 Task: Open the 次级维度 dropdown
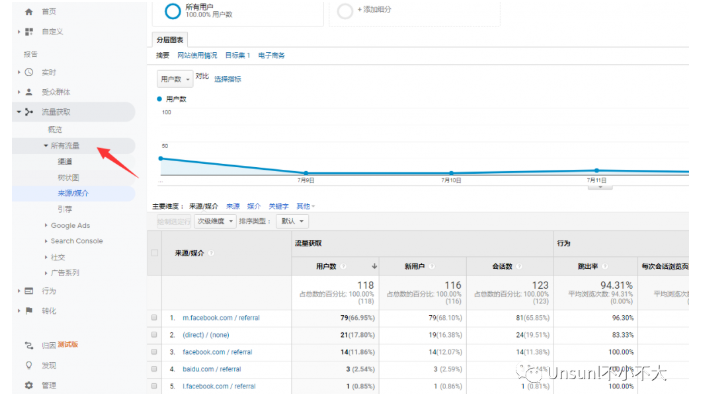pos(215,221)
